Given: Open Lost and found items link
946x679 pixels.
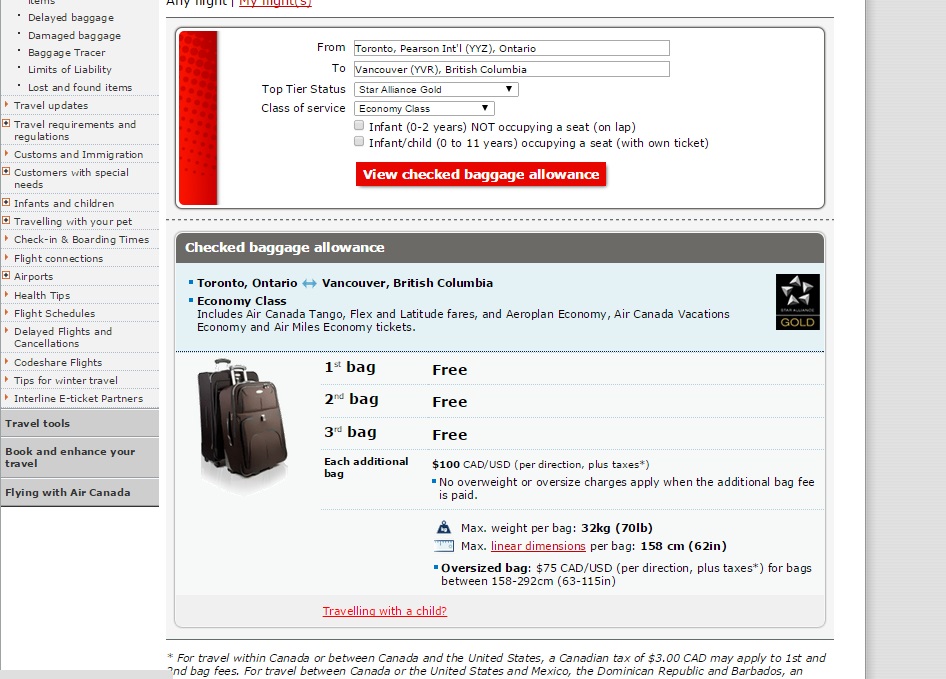Looking at the screenshot, I should pyautogui.click(x=80, y=88).
